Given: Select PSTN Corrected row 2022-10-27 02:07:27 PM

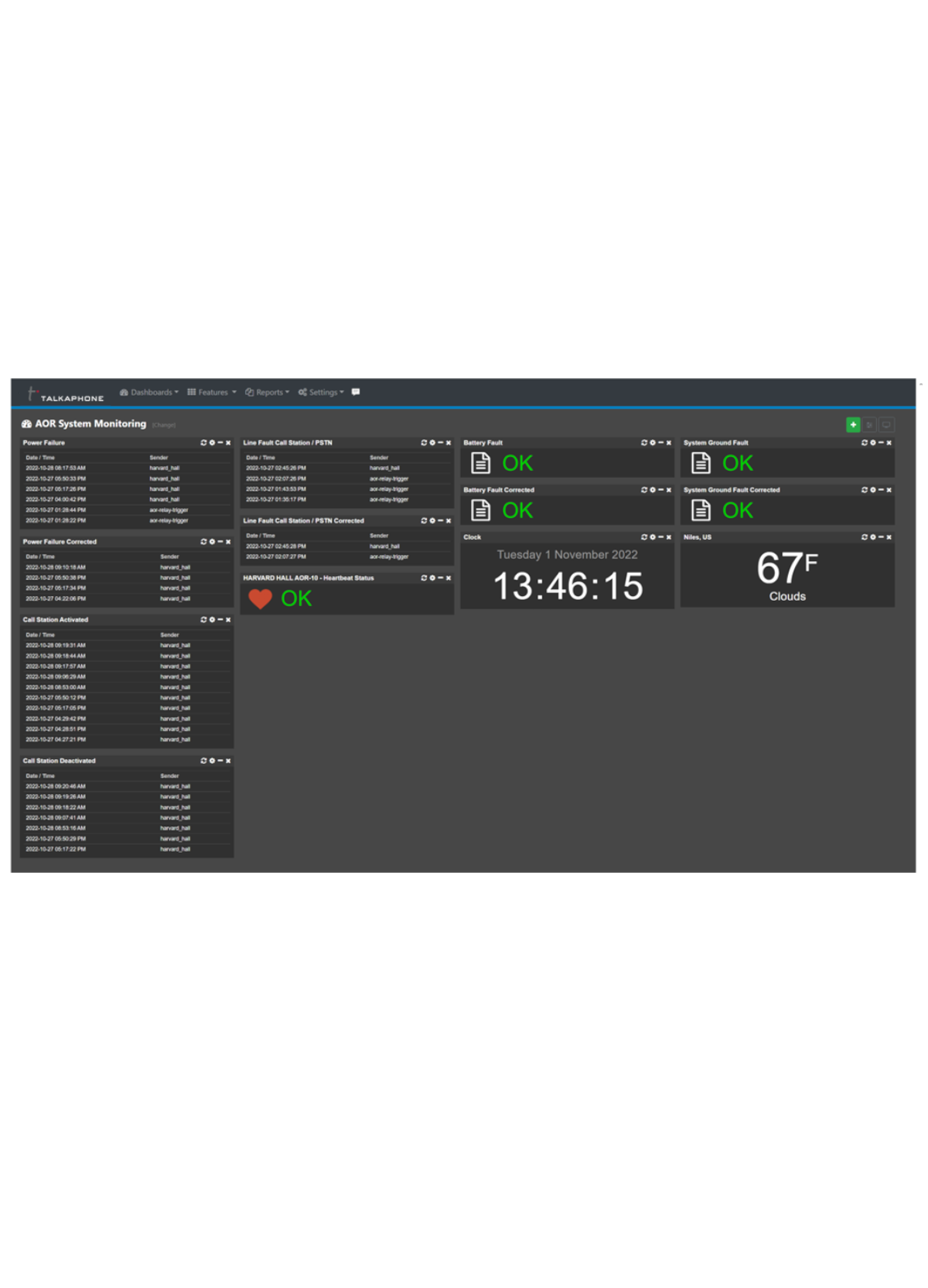Looking at the screenshot, I should point(347,557).
